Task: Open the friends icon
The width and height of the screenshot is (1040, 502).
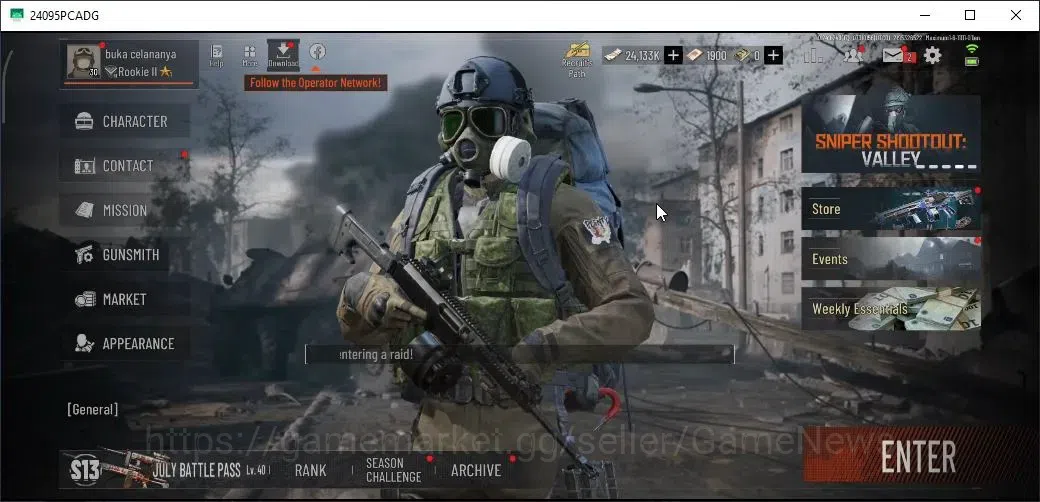Action: (x=853, y=55)
